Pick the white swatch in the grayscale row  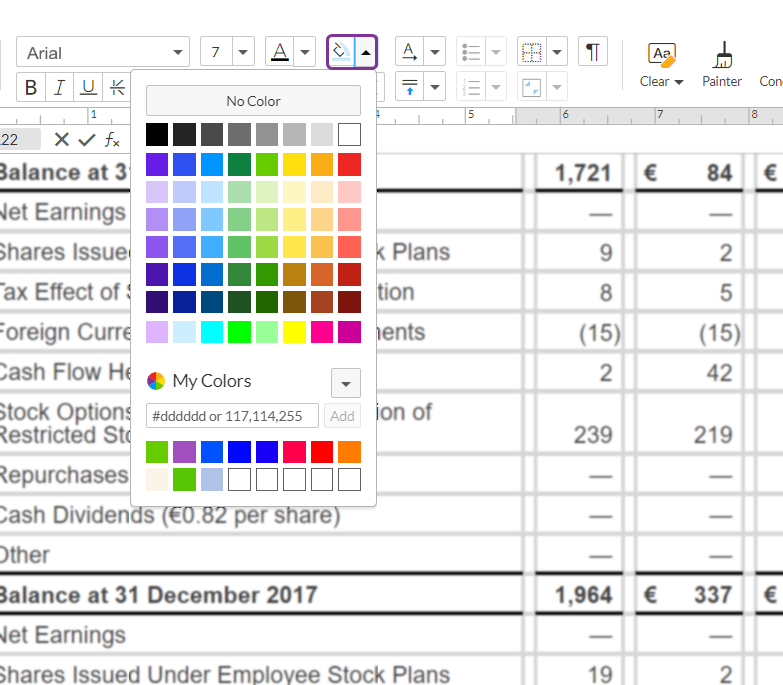(349, 135)
